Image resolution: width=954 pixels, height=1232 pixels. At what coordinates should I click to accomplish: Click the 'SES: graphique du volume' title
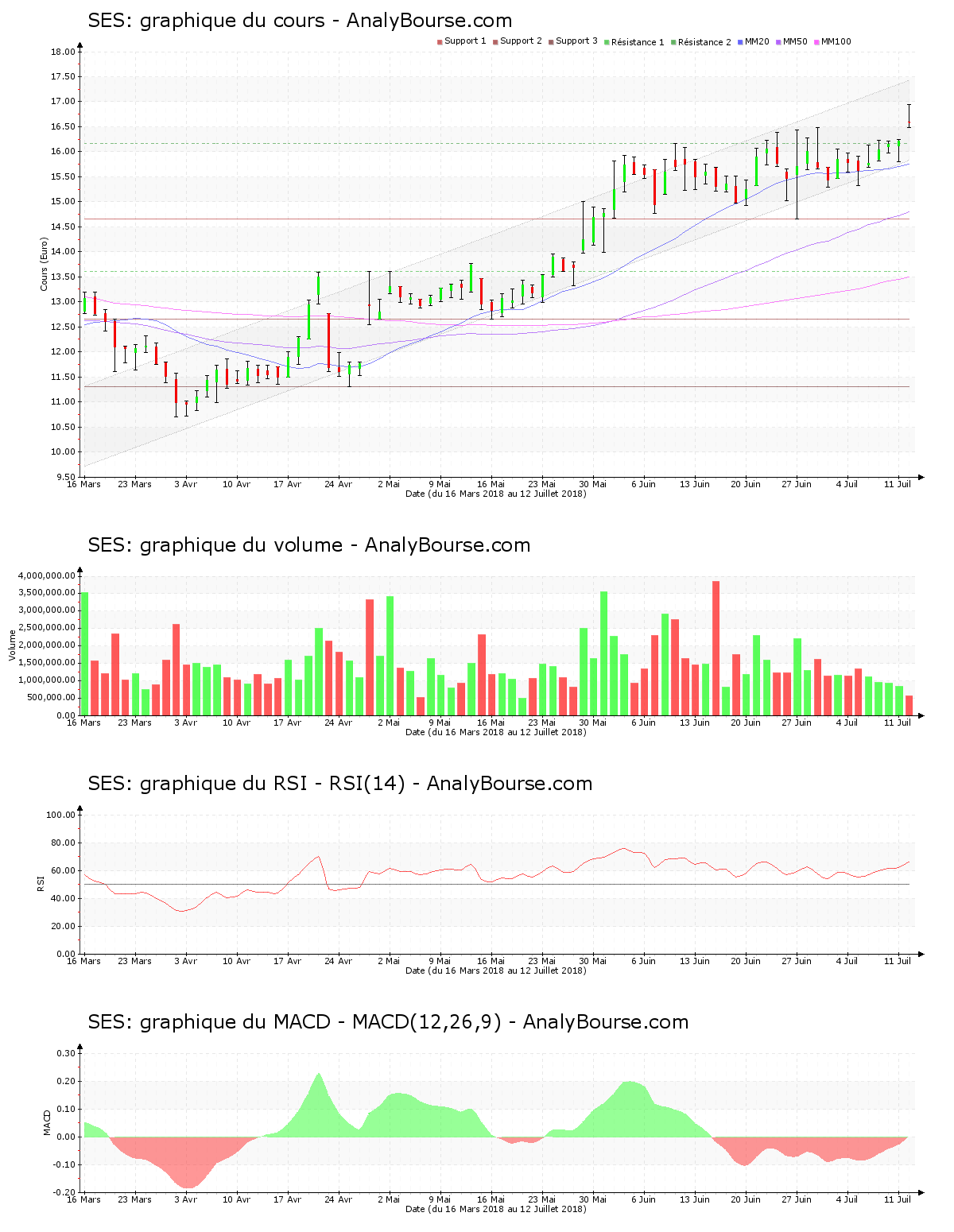(x=216, y=545)
